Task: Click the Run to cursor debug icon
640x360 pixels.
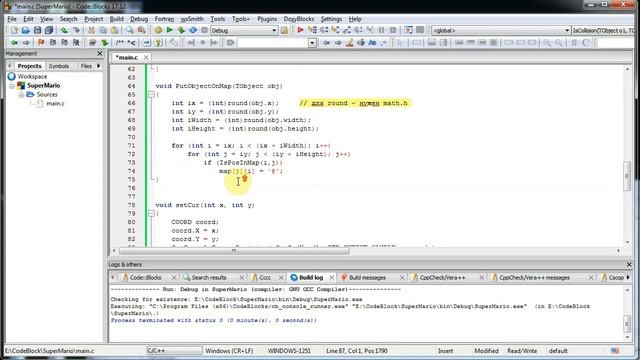Action: click(x=312, y=30)
